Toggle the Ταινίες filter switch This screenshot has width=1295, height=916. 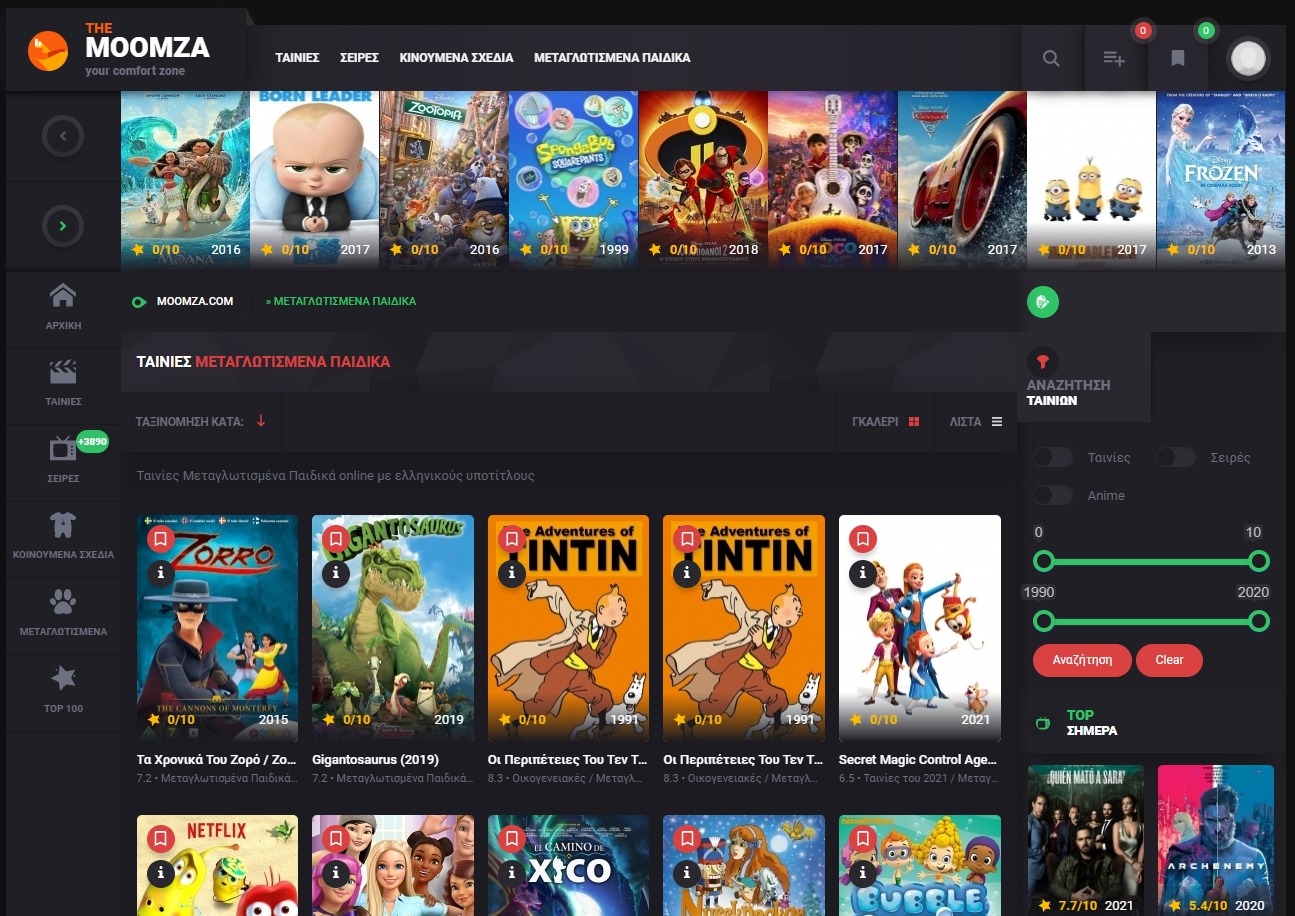pos(1053,457)
